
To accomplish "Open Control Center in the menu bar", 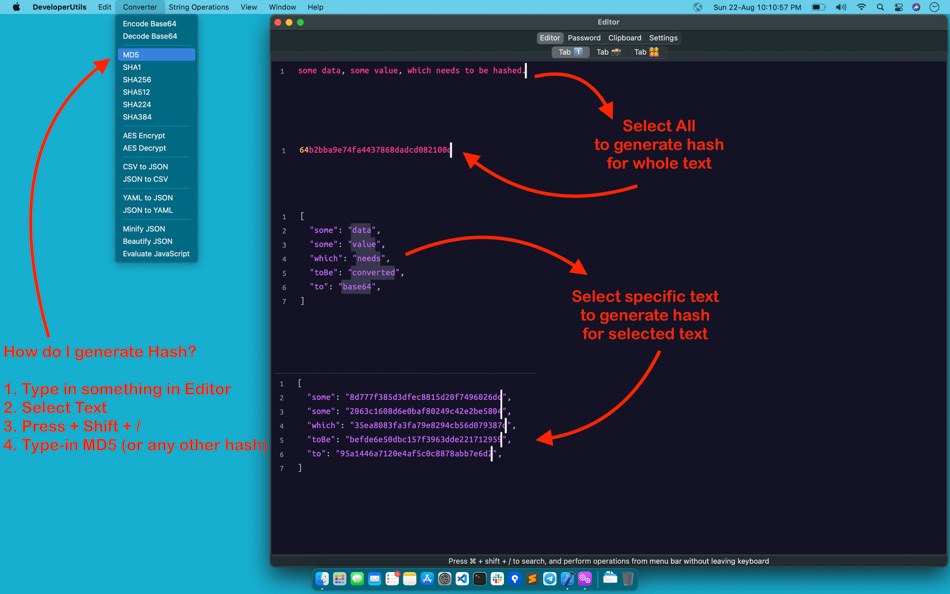I will pos(898,7).
